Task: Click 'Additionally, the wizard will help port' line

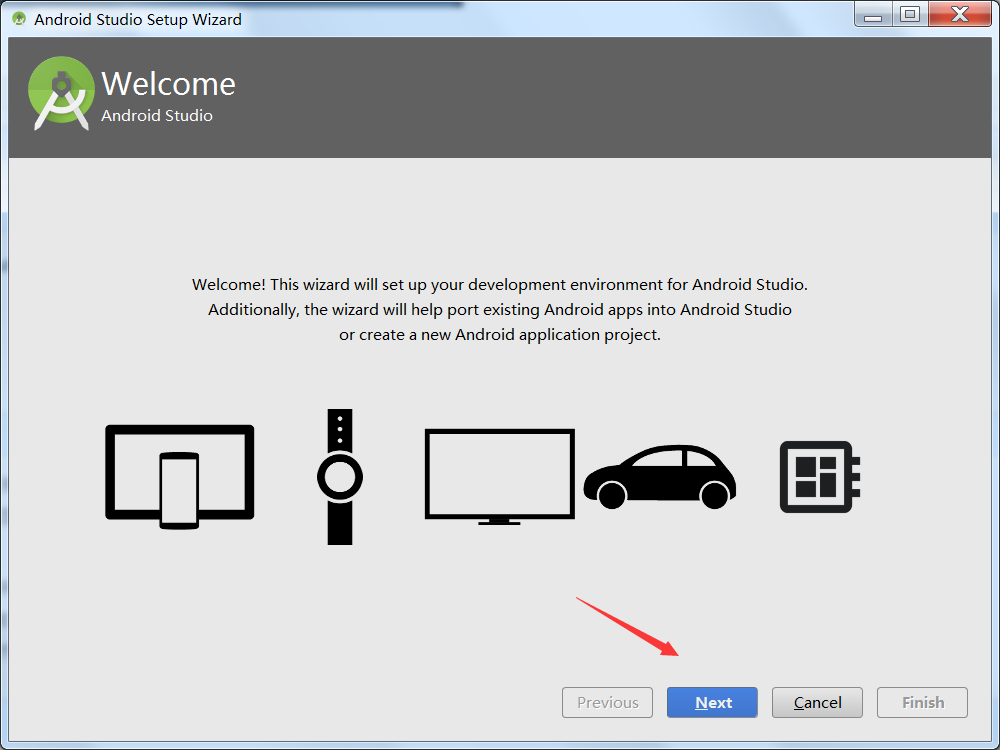Action: click(x=500, y=309)
